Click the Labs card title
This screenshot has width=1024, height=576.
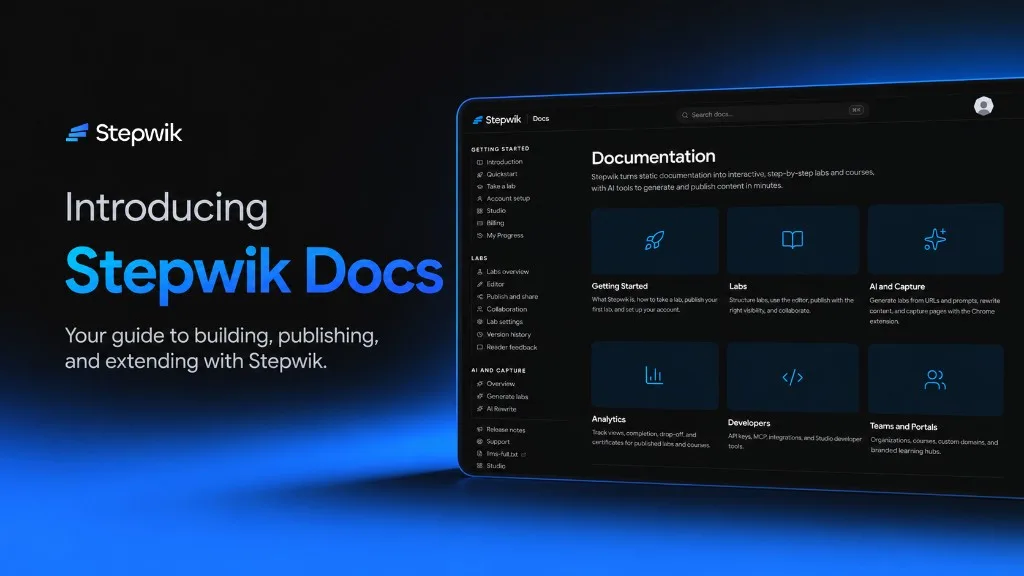click(738, 286)
